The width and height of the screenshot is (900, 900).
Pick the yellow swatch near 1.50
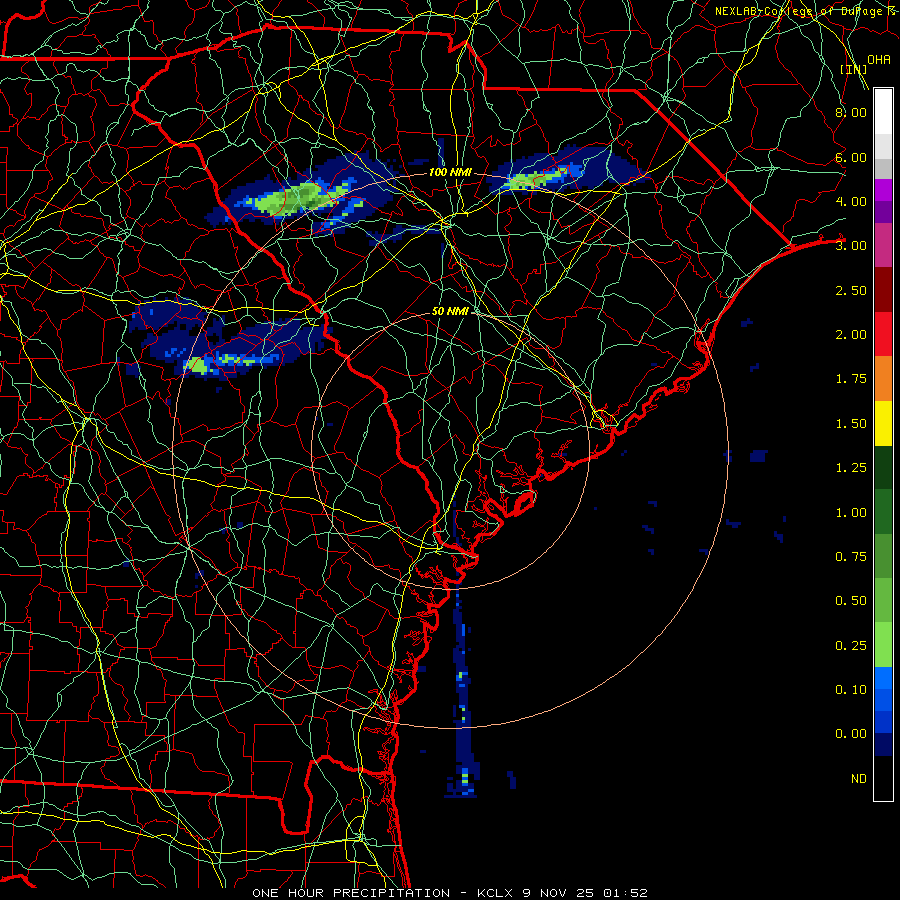pos(883,424)
